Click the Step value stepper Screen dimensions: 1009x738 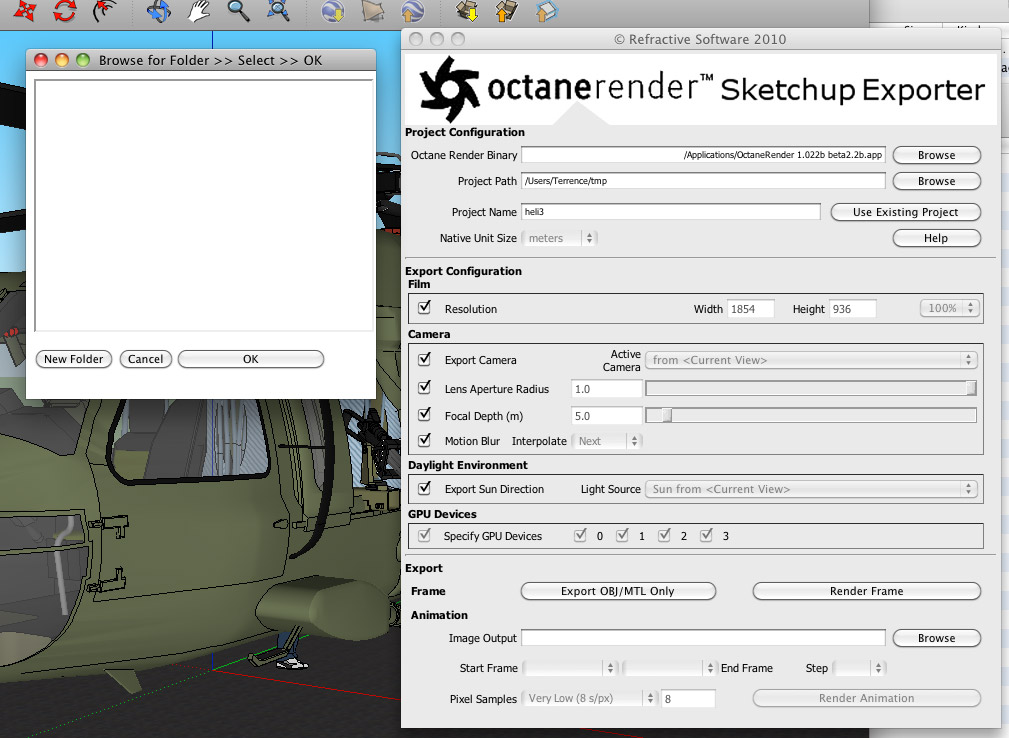coord(878,668)
